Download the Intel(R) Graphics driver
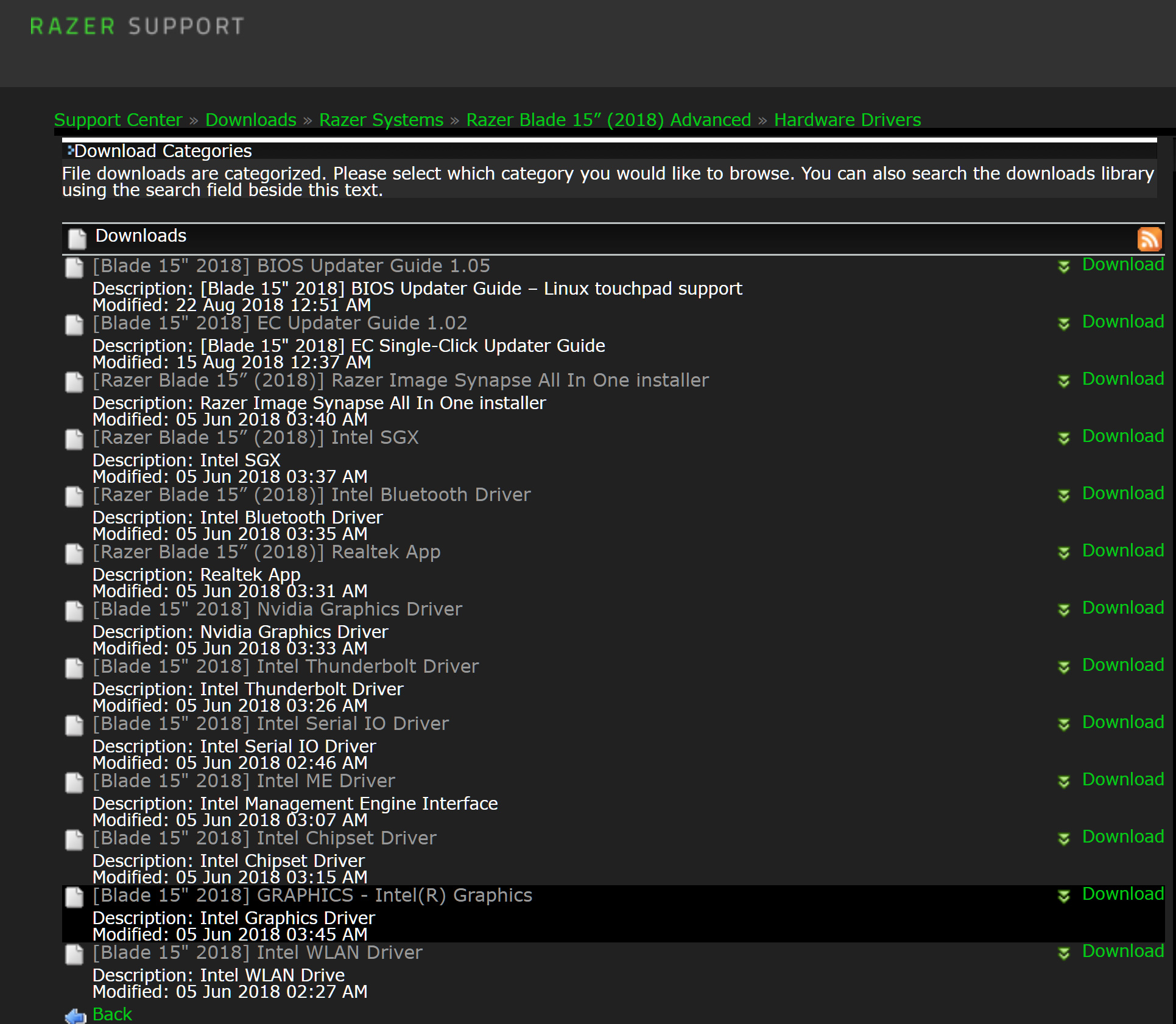The width and height of the screenshot is (1176, 1024). coord(1123,894)
